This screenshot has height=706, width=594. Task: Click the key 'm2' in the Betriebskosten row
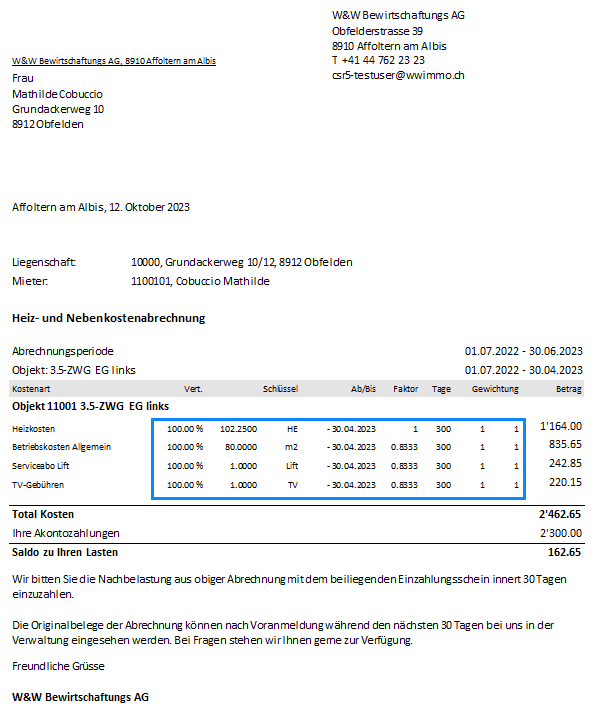(291, 447)
